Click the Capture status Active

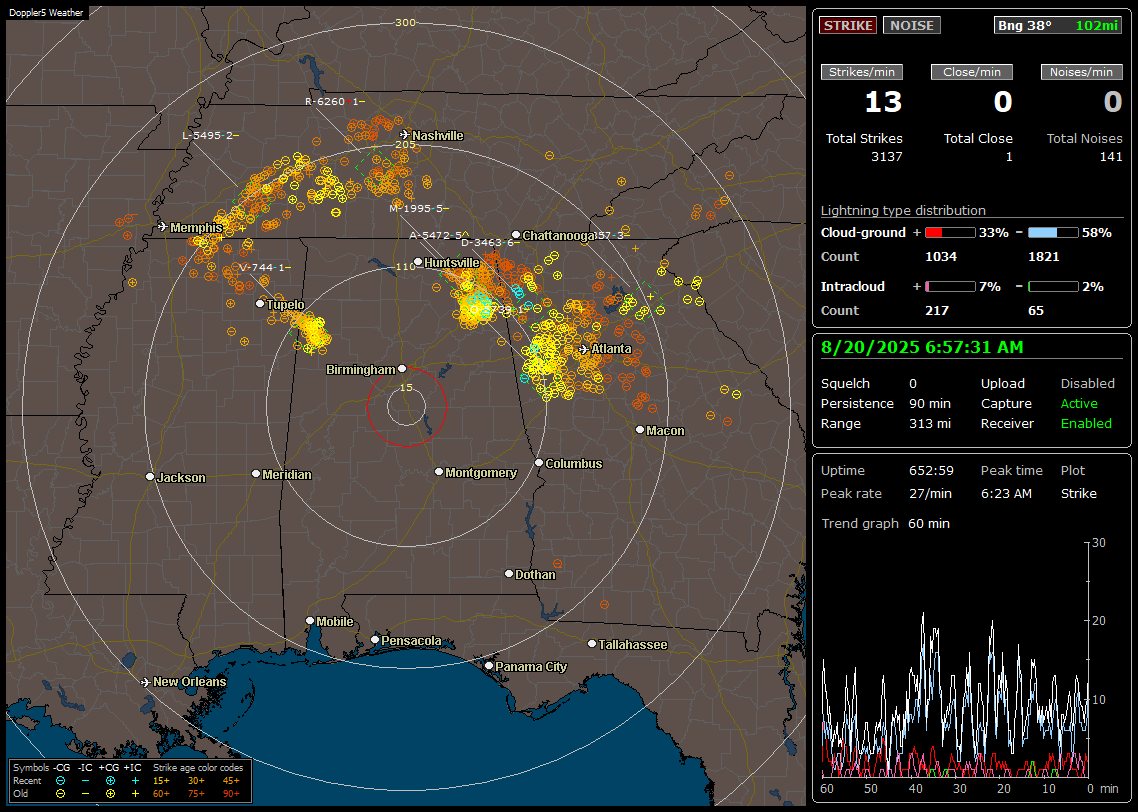[x=1079, y=403]
